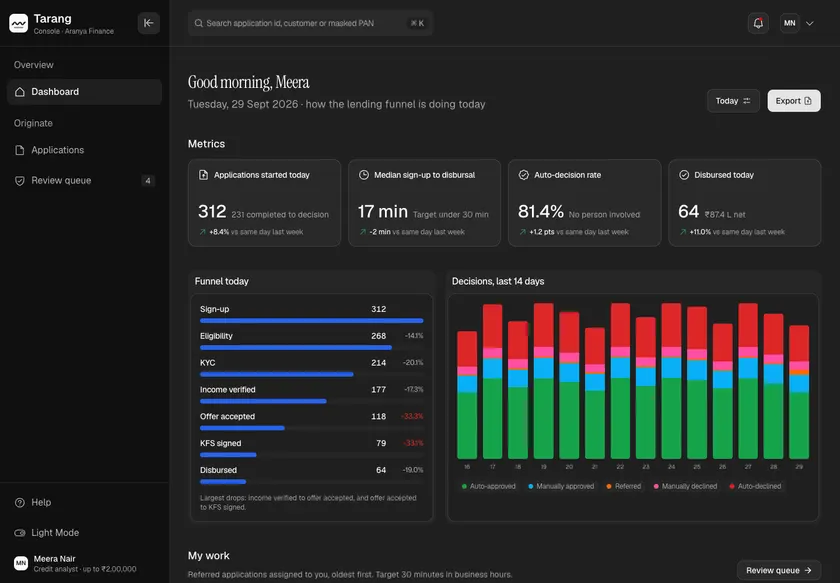Click the -33.3% drop on Offer accepted
The image size is (840, 583).
click(x=412, y=416)
